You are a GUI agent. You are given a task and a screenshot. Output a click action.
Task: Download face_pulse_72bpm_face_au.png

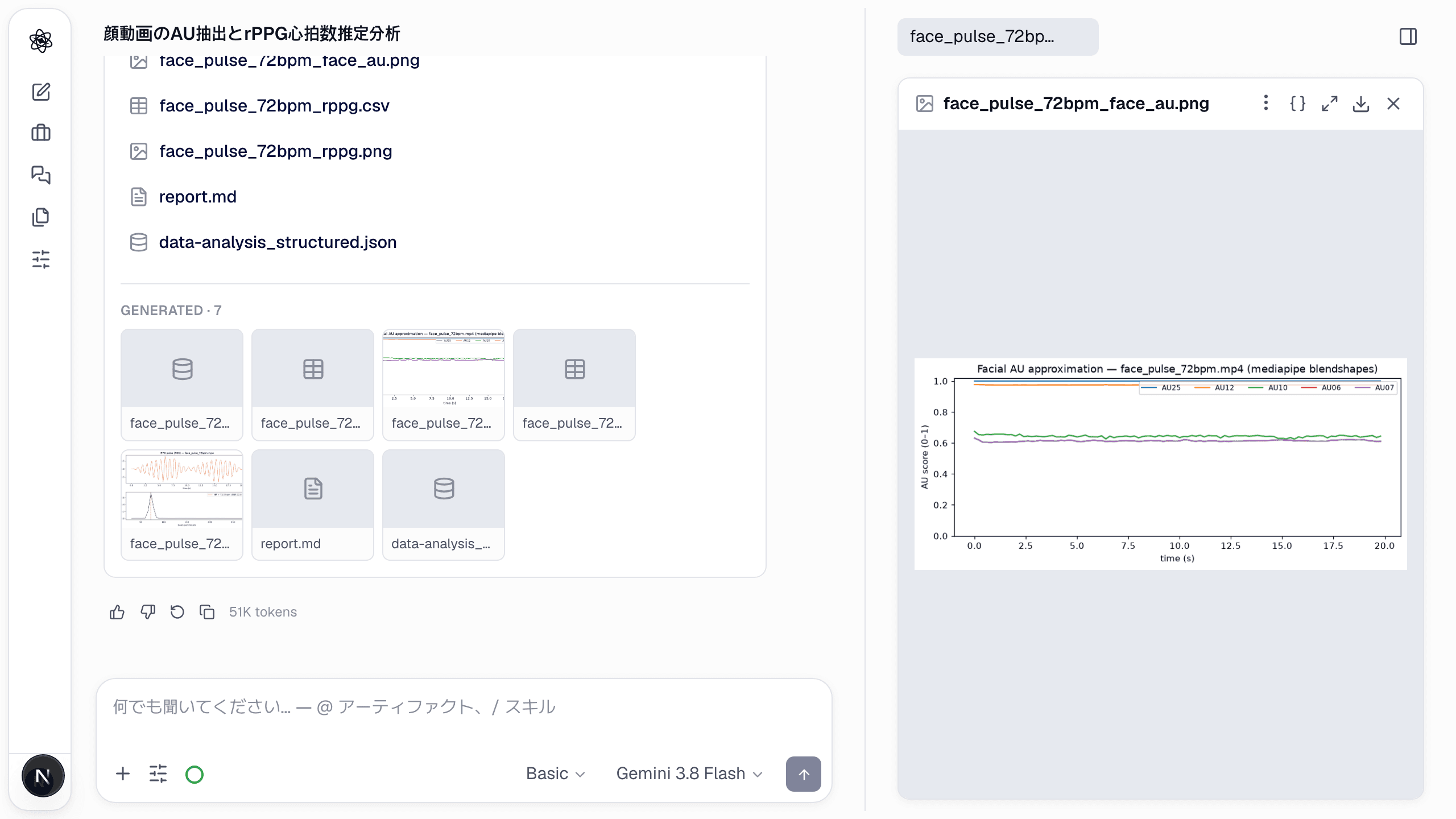click(1361, 104)
